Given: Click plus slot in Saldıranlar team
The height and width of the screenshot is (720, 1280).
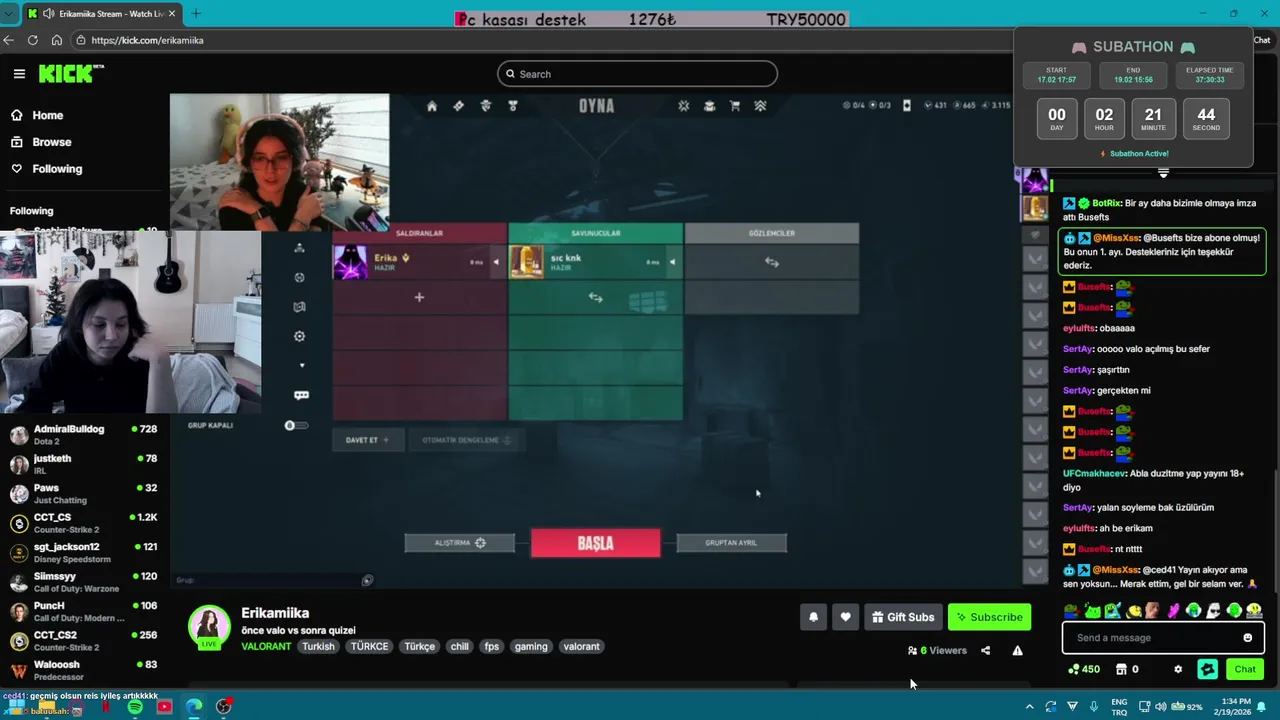Looking at the screenshot, I should click(x=419, y=297).
